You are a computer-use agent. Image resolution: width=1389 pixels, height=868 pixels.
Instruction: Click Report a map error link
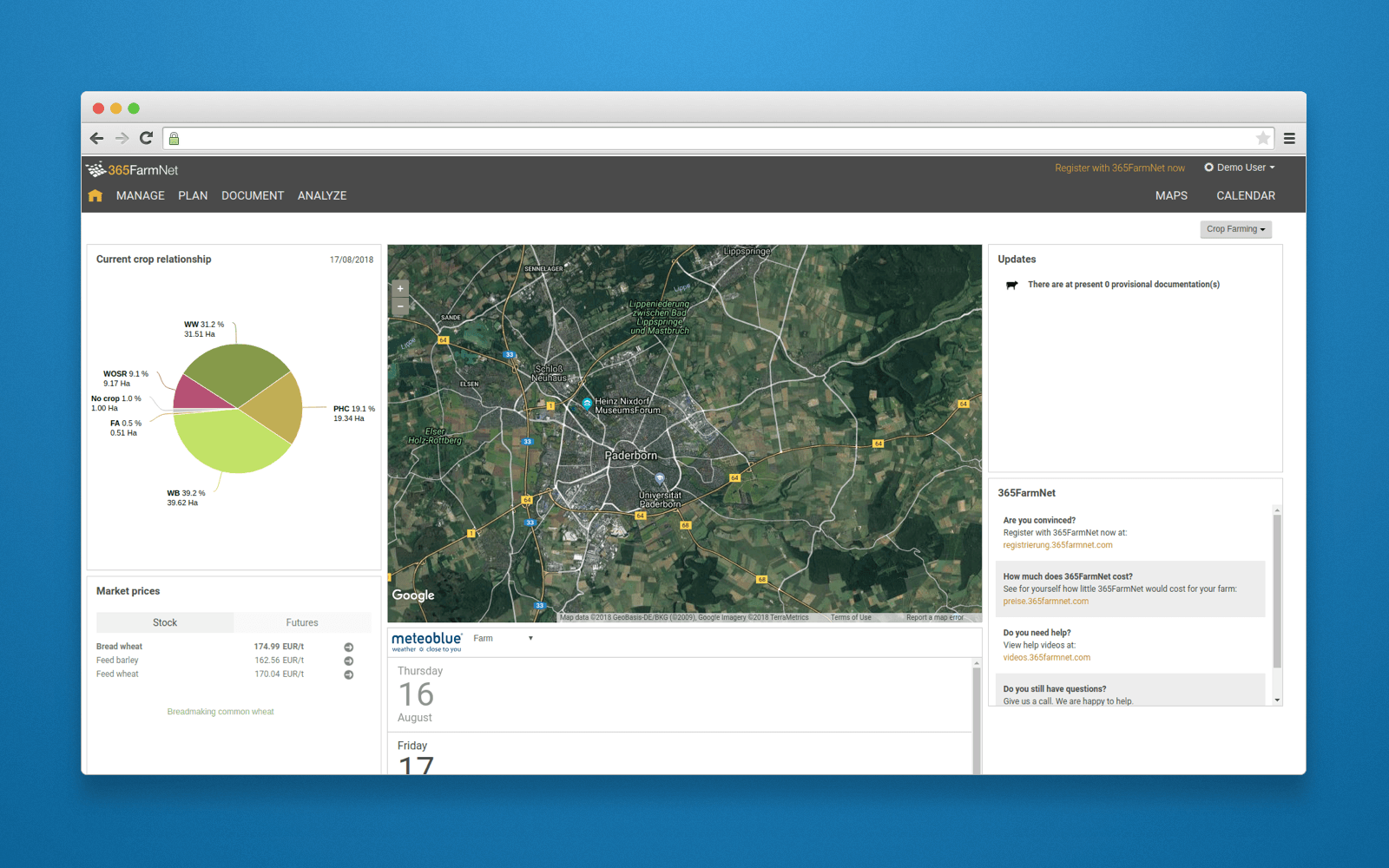[935, 617]
